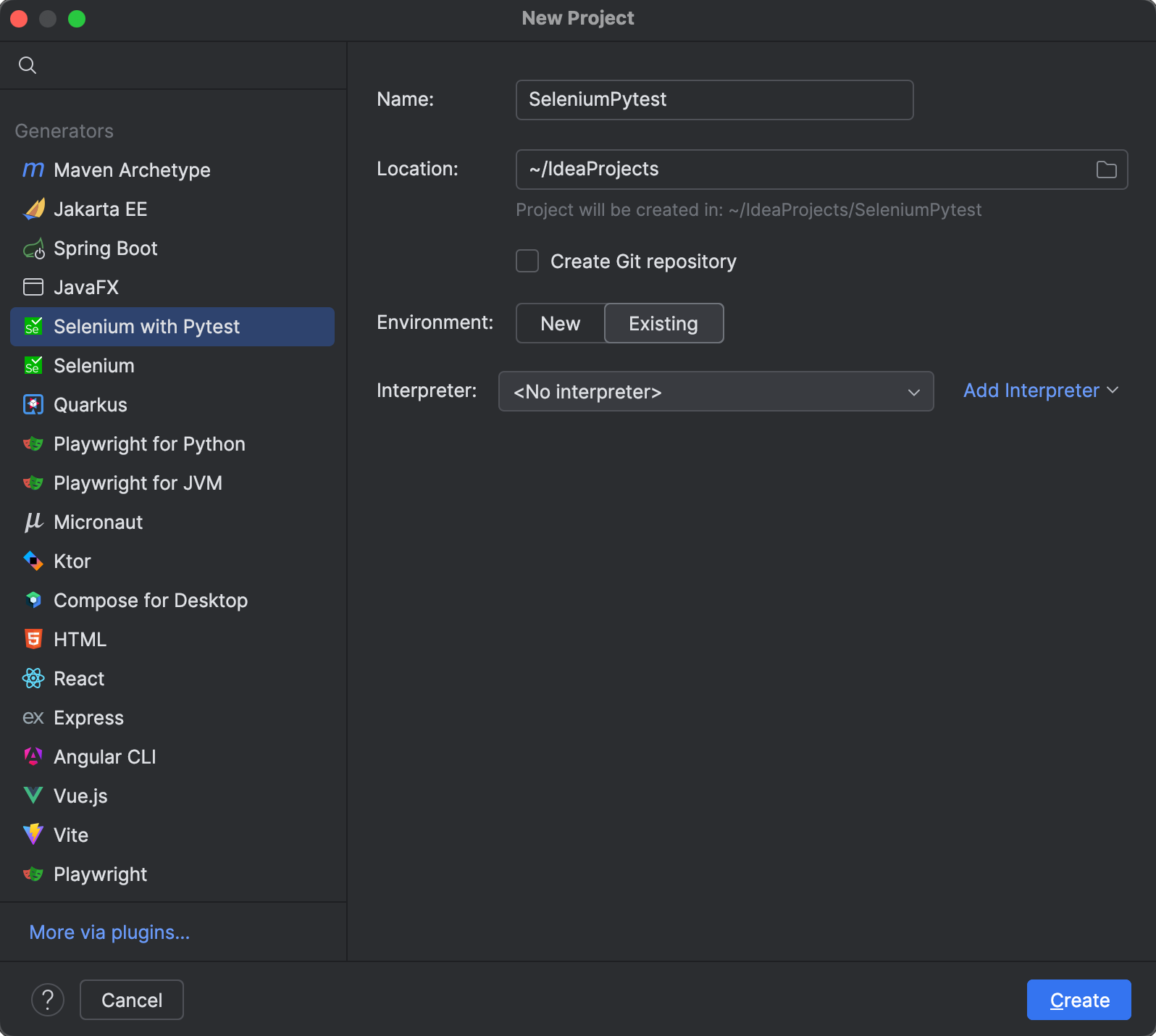This screenshot has width=1156, height=1036.
Task: Click the search magnifier icon
Action: tap(28, 65)
